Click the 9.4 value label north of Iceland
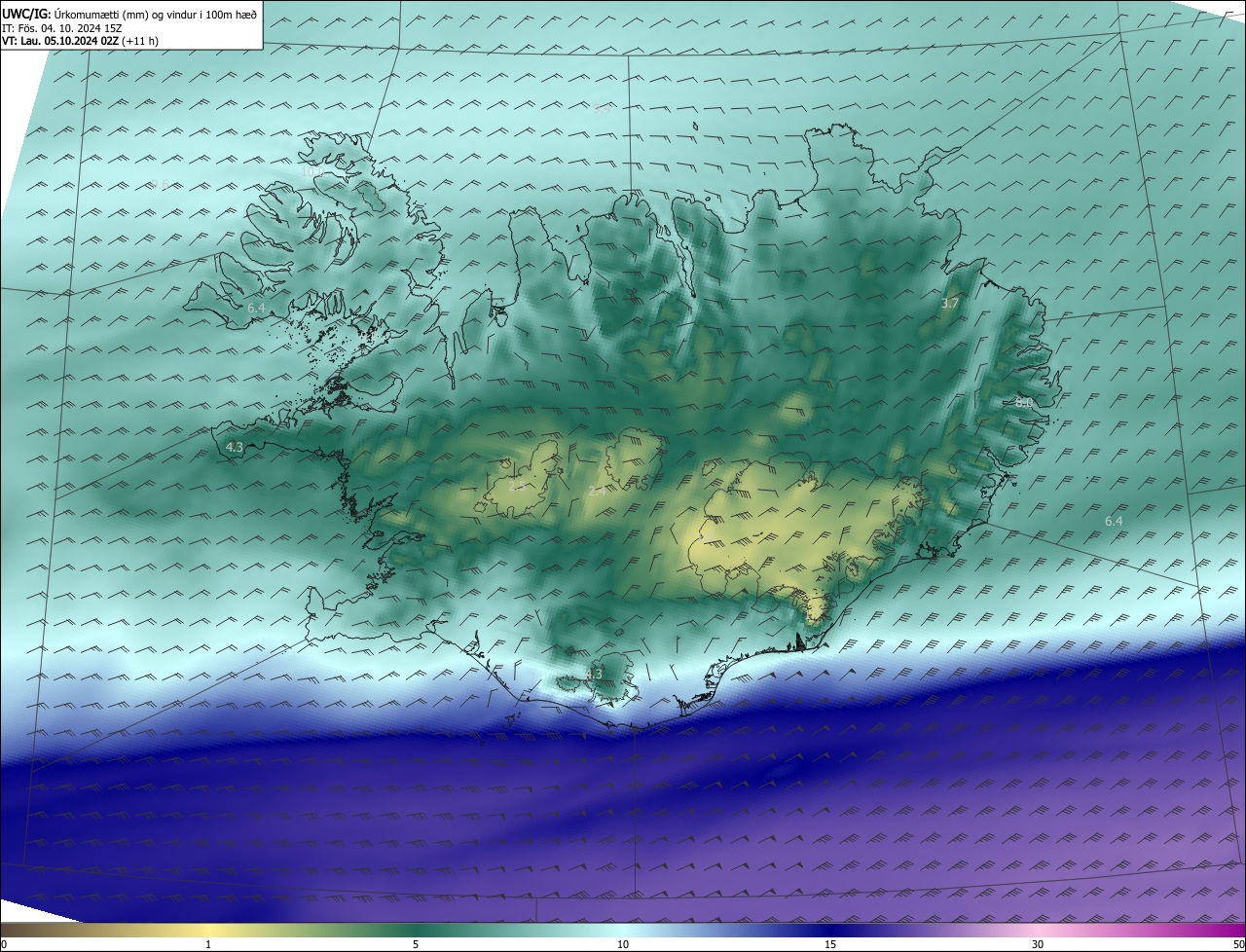Image resolution: width=1246 pixels, height=952 pixels. pyautogui.click(x=603, y=110)
